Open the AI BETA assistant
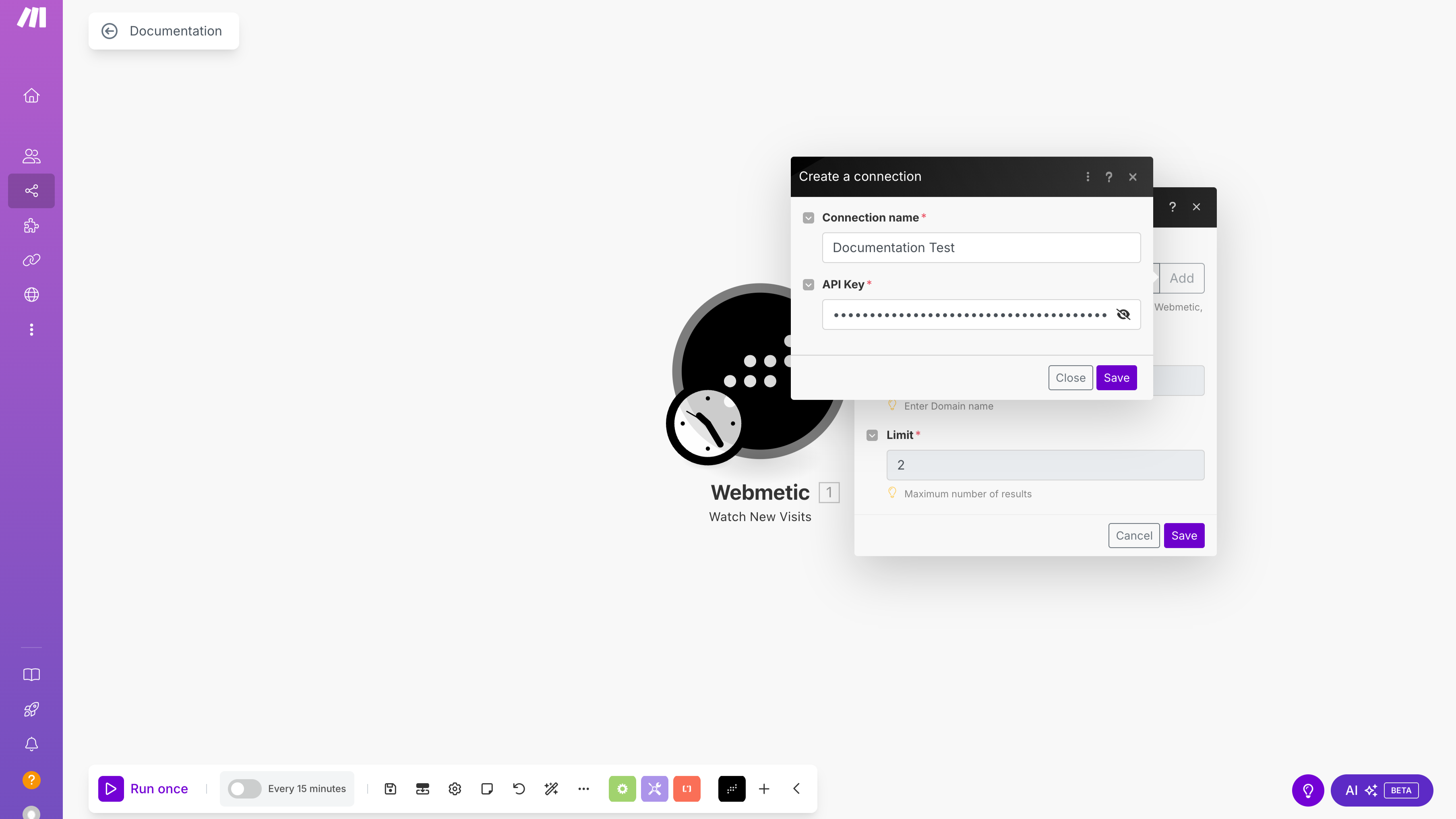The image size is (1456, 819). coord(1382,790)
